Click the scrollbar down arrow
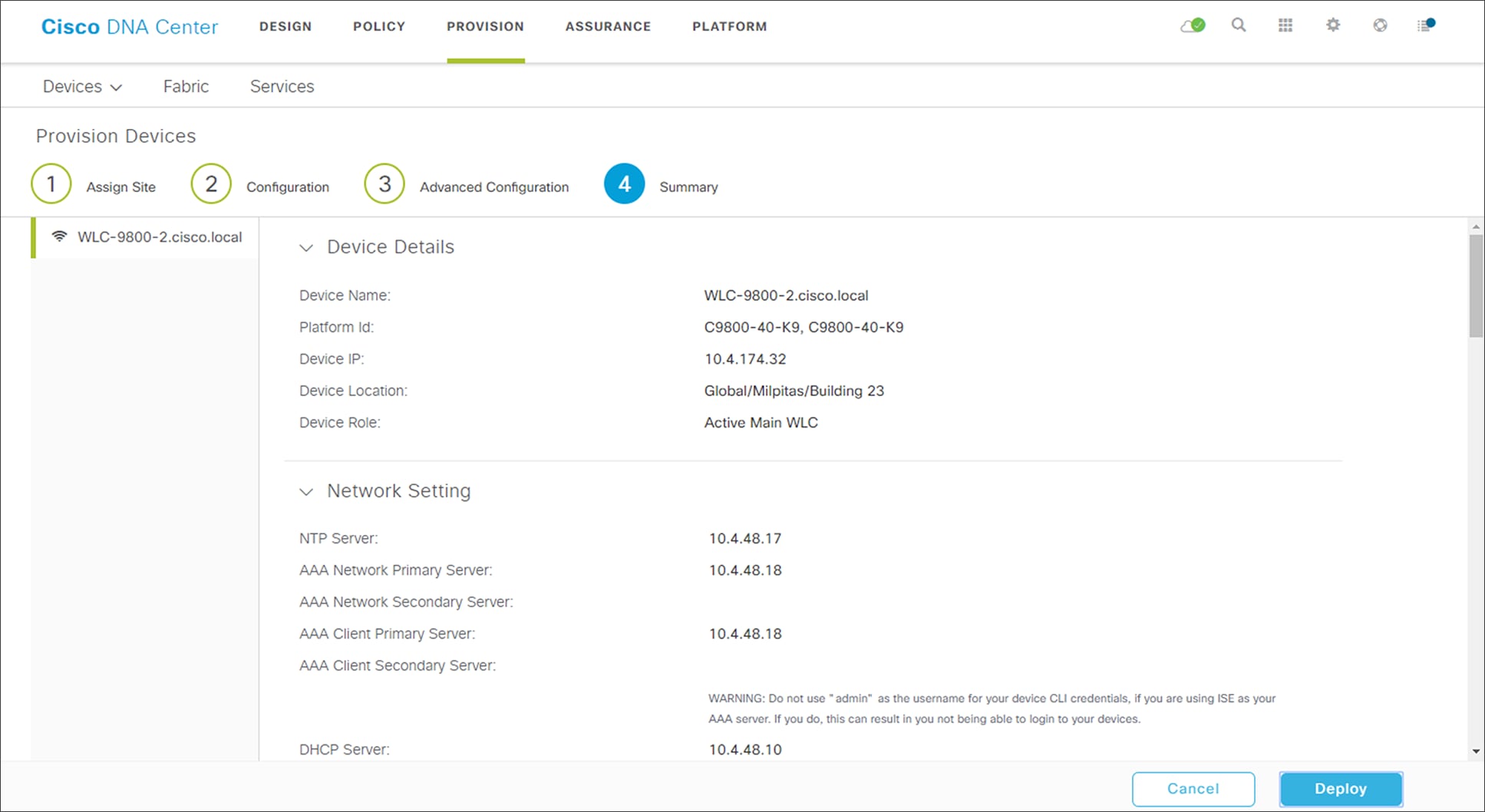 (1476, 751)
